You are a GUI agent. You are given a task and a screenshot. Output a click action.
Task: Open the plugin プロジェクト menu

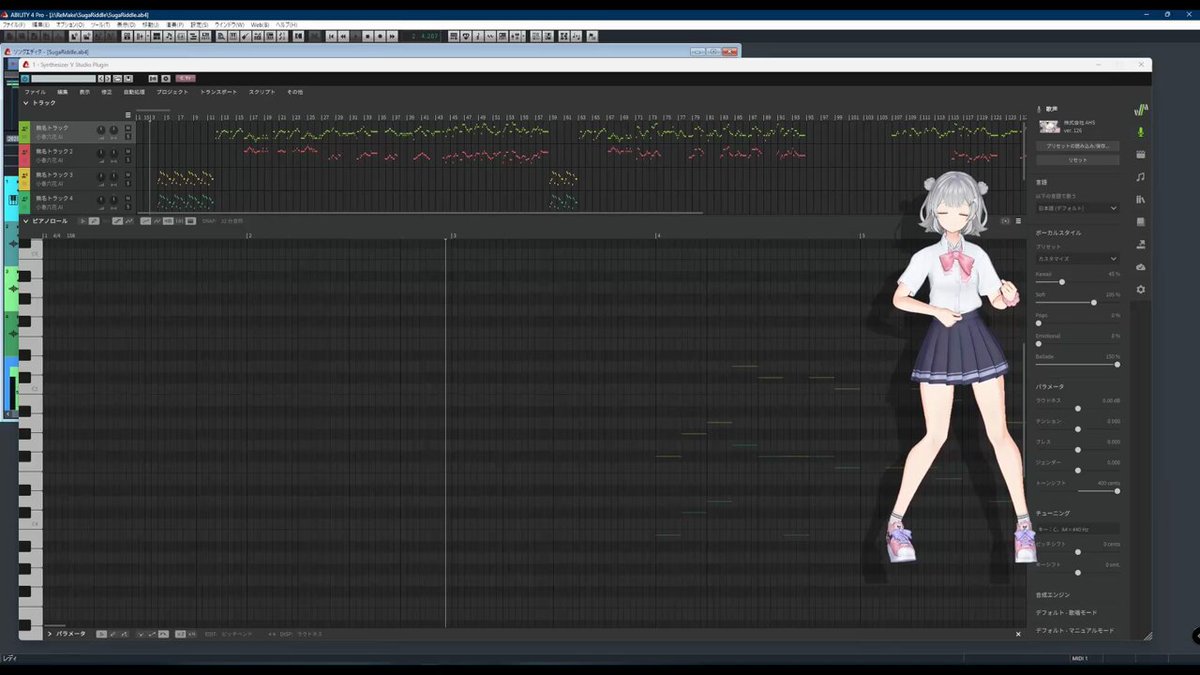[x=172, y=92]
